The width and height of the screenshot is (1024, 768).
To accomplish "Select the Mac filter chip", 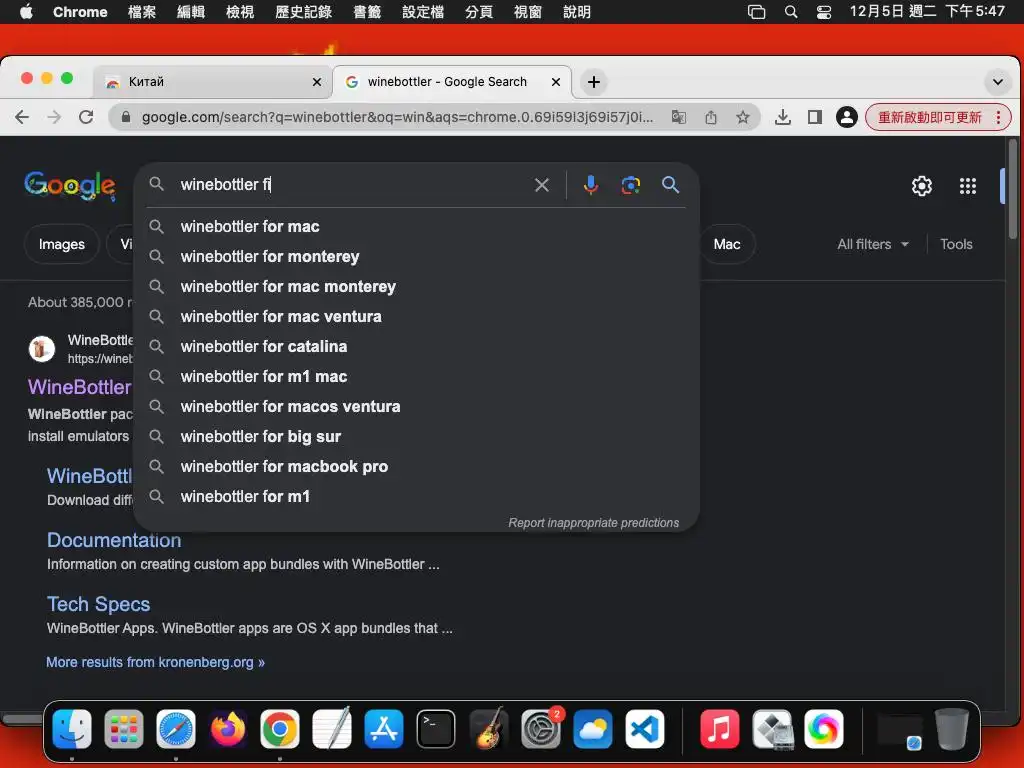I will click(727, 244).
